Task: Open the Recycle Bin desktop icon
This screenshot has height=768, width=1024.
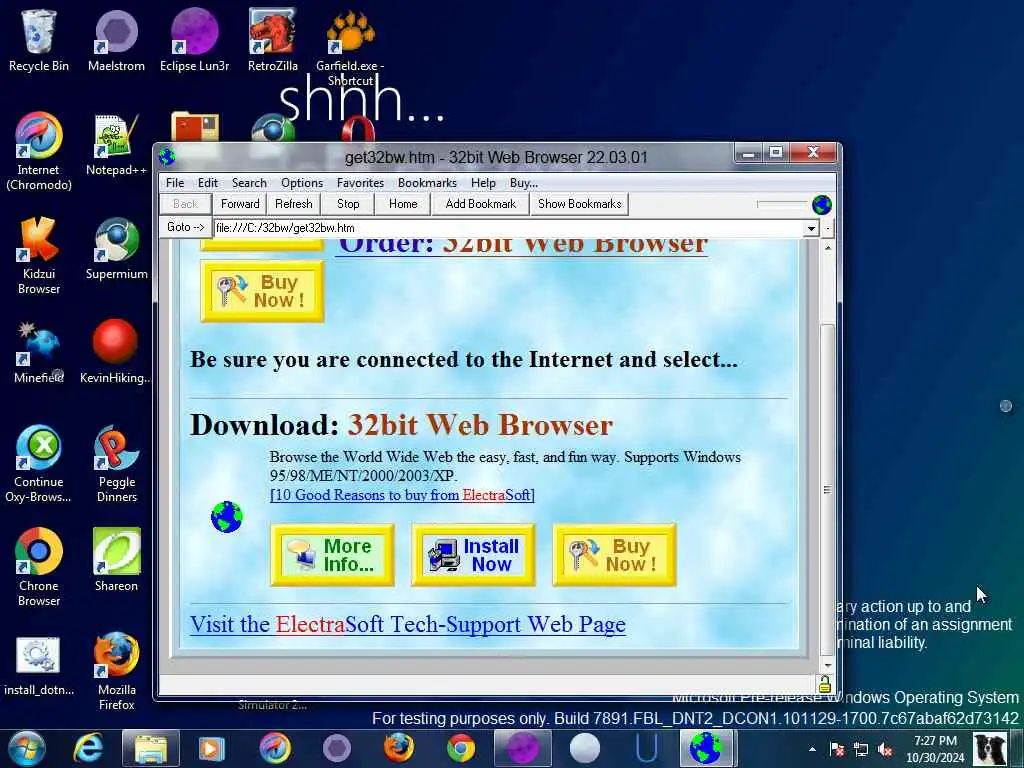Action: click(x=39, y=40)
